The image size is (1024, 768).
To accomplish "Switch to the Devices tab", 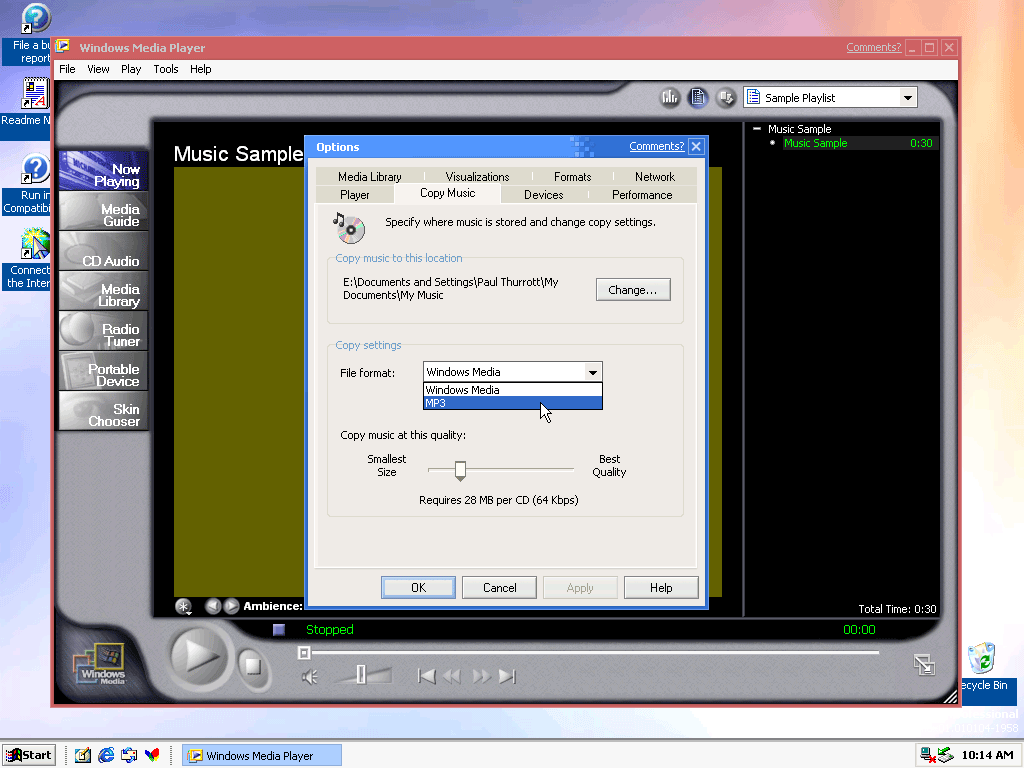I will click(543, 195).
